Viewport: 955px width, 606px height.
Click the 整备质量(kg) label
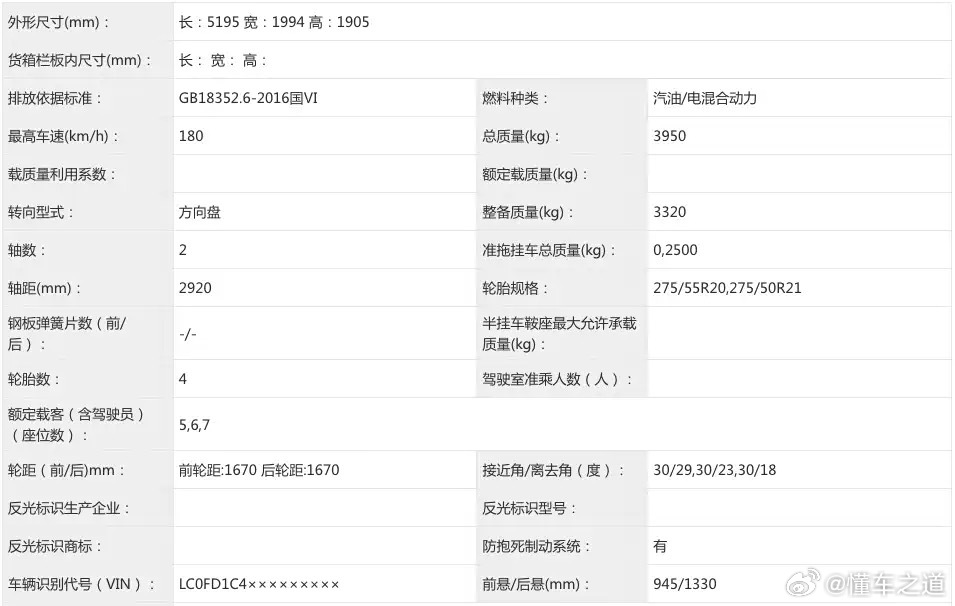pyautogui.click(x=527, y=213)
